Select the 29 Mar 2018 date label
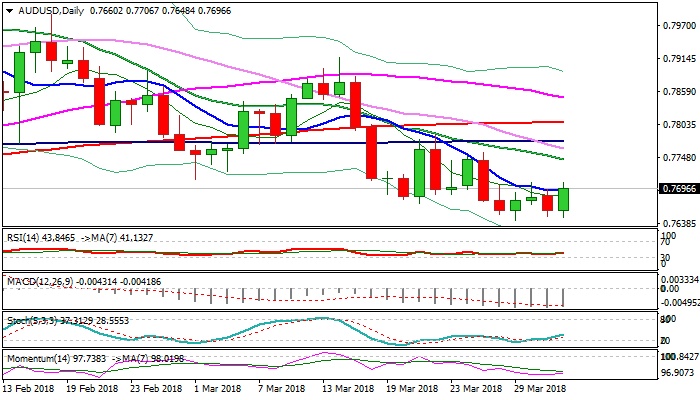Viewport: 700px width, 400px height. pyautogui.click(x=539, y=387)
